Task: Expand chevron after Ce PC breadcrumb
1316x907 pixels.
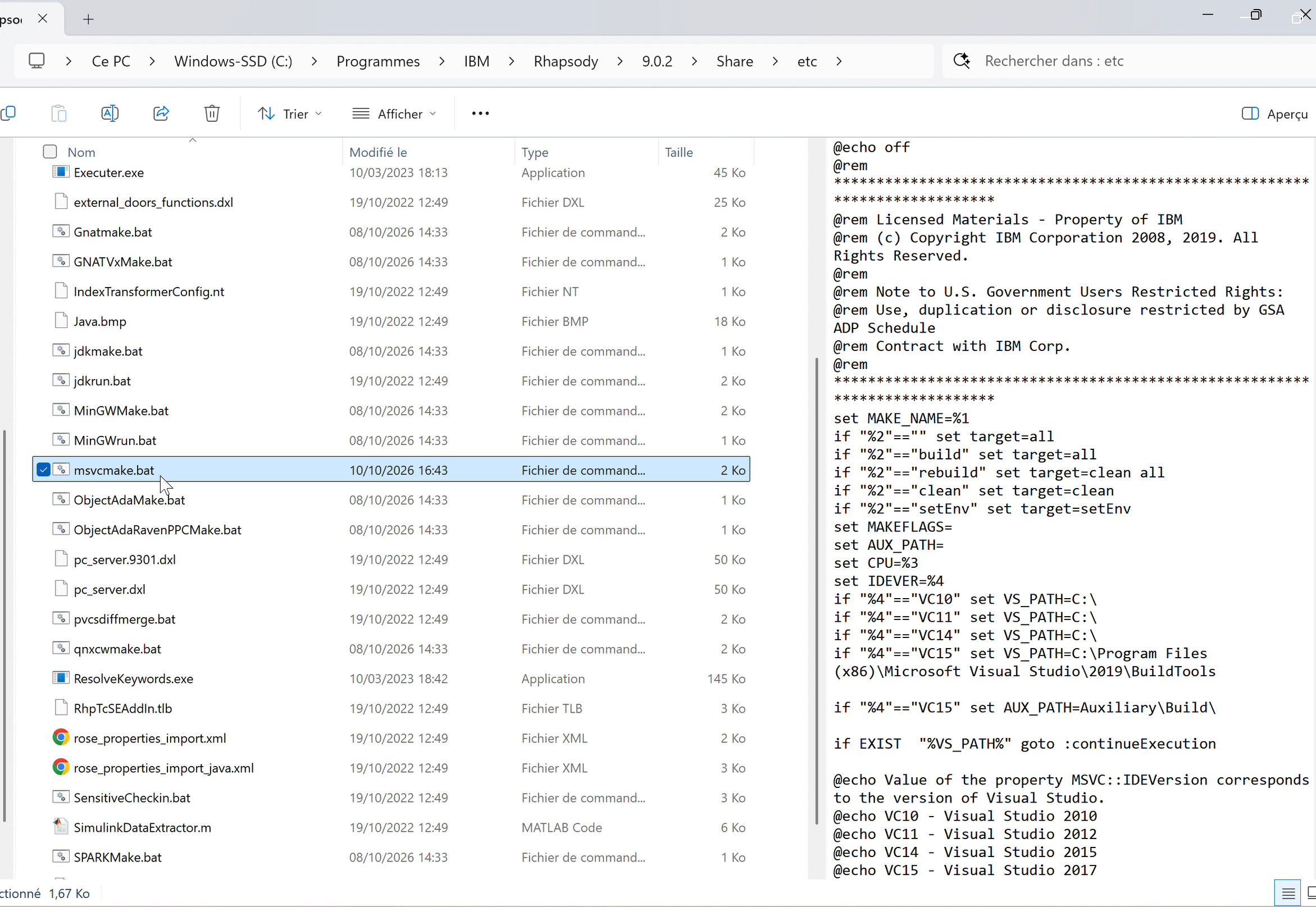Action: click(152, 61)
